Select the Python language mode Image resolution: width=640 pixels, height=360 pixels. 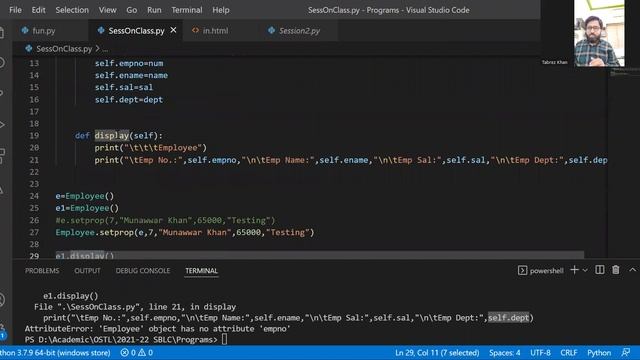599,353
